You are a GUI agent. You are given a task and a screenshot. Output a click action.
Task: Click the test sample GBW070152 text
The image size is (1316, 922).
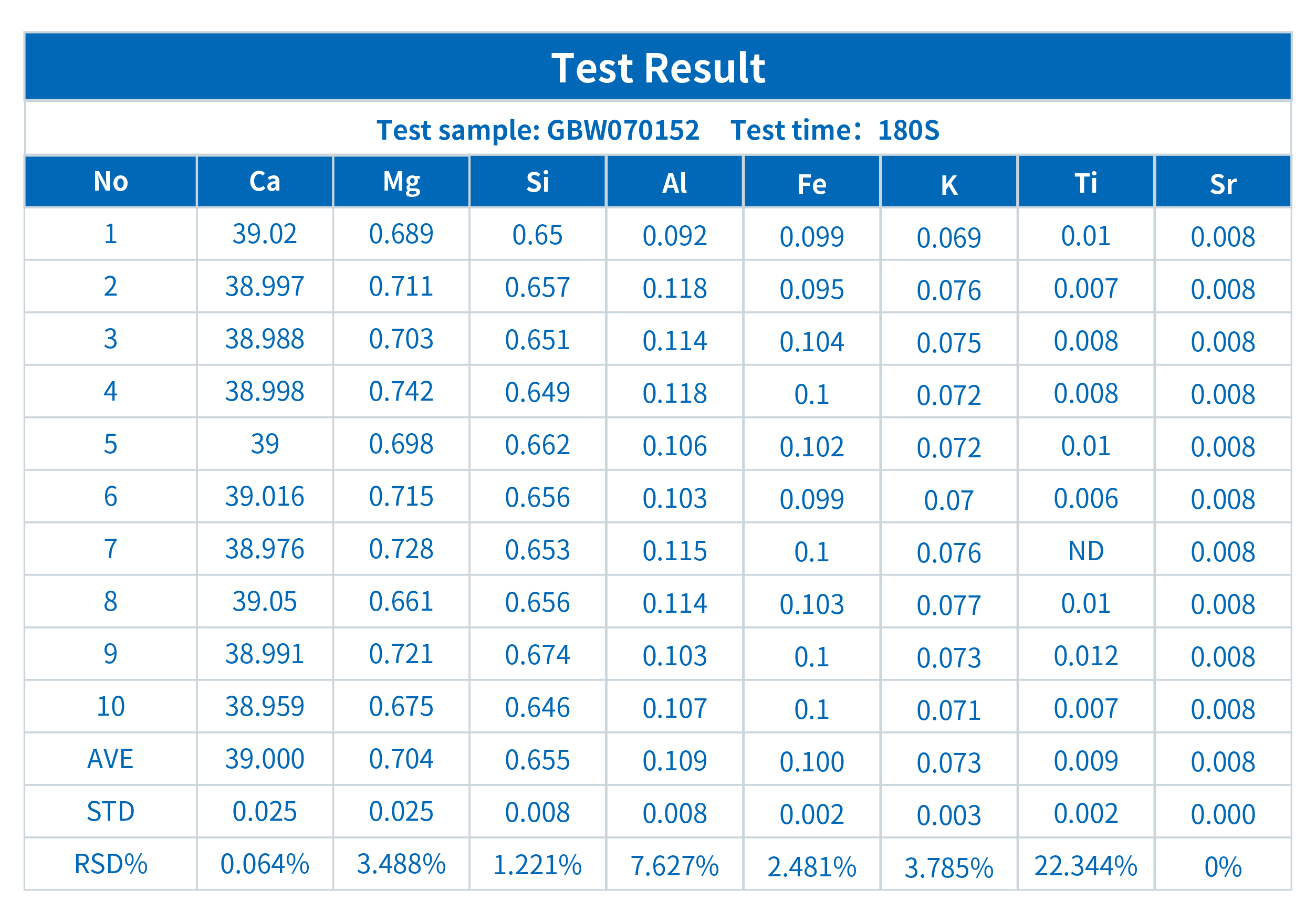click(538, 130)
